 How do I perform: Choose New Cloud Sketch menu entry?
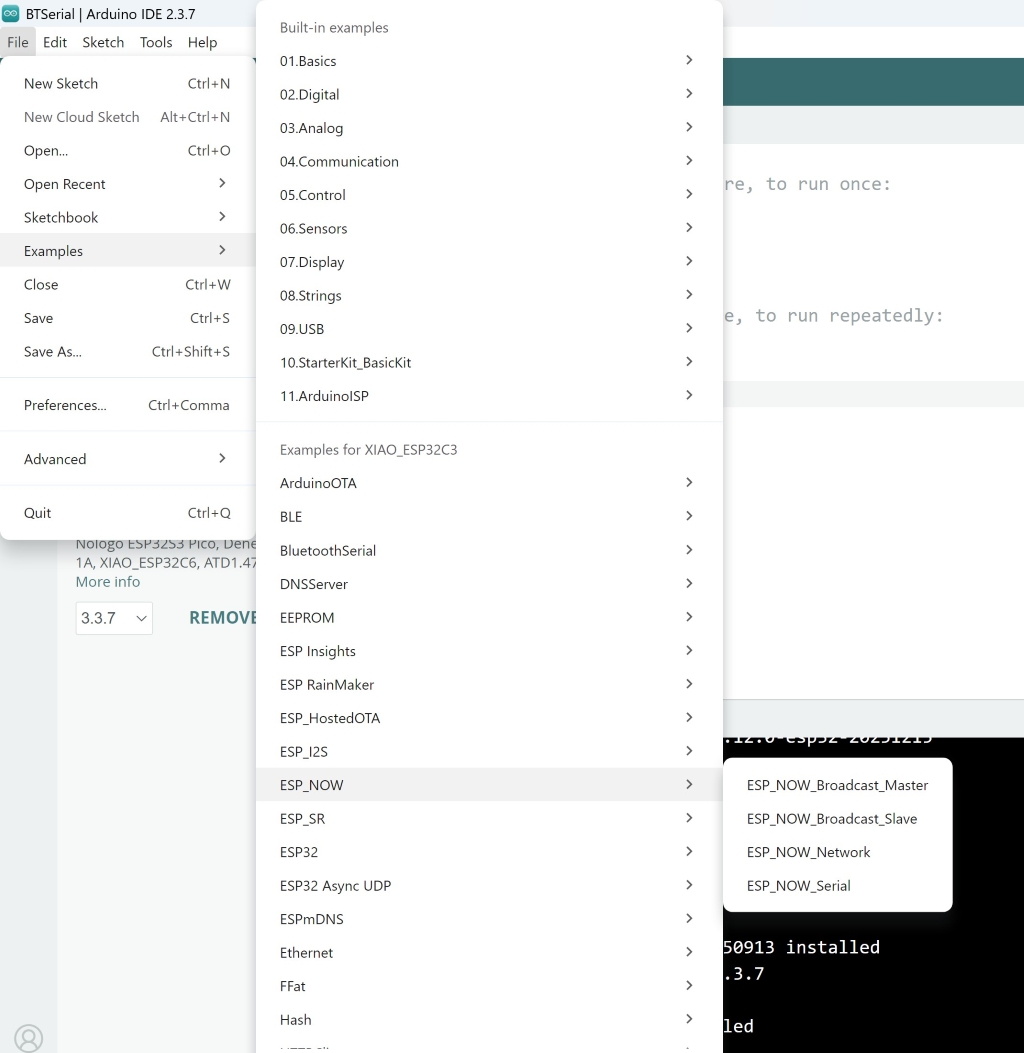pyautogui.click(x=128, y=117)
